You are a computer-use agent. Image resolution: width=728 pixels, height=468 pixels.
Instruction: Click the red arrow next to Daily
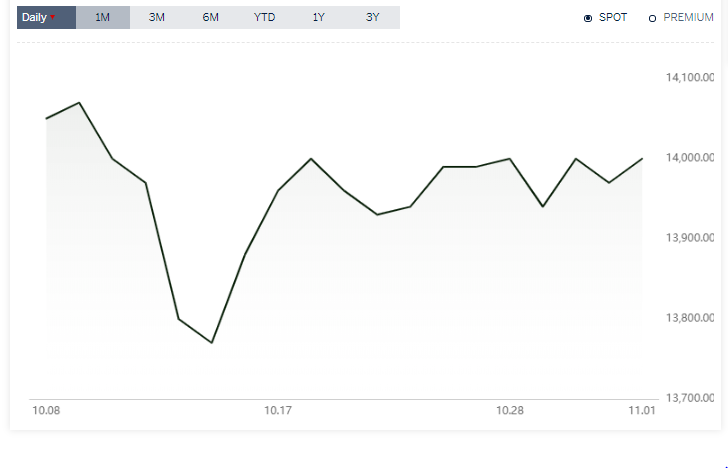[x=52, y=17]
